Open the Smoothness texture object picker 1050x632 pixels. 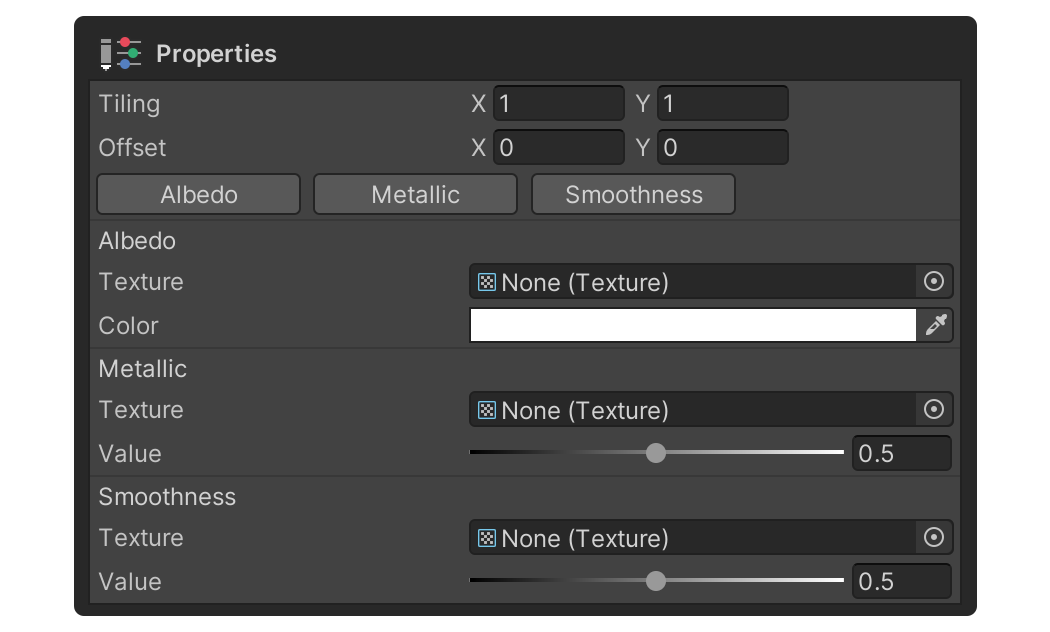coord(932,537)
